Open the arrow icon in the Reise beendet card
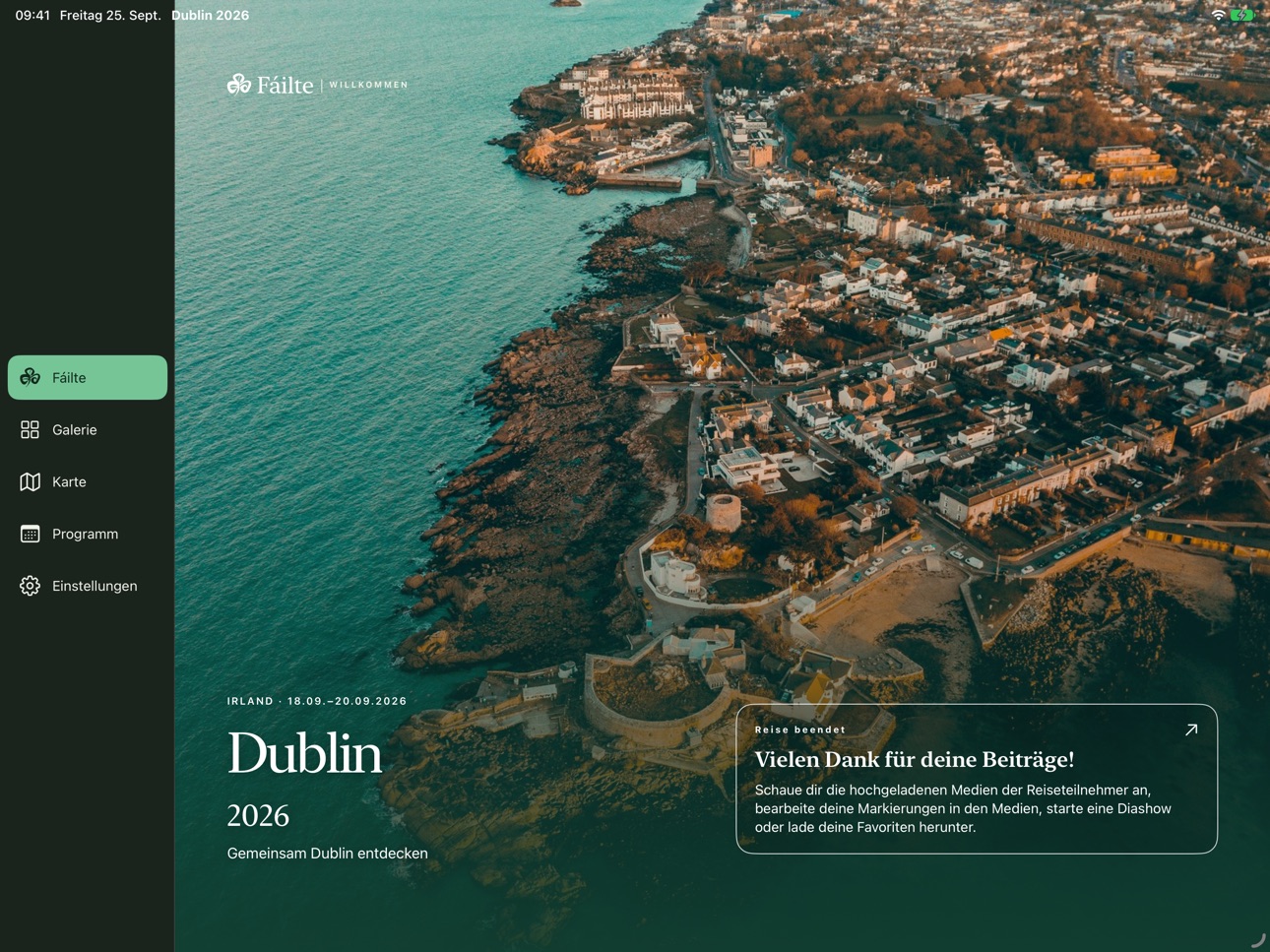This screenshot has height=952, width=1270. [1191, 730]
